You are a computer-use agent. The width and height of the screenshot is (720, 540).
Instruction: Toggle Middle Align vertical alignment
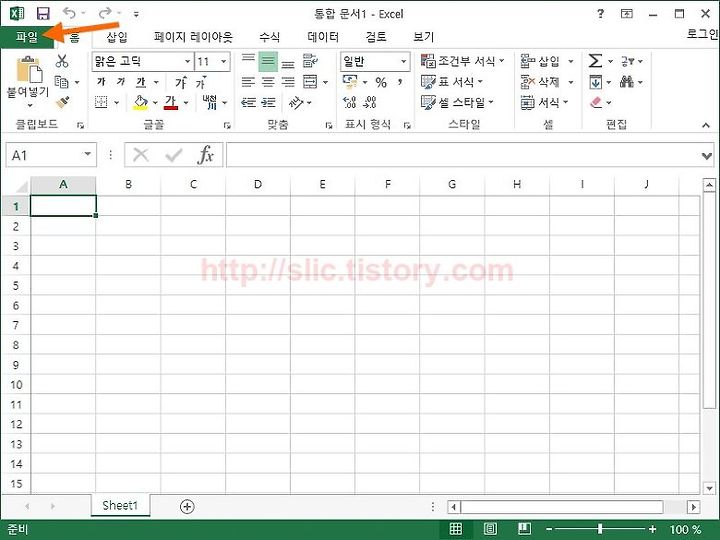click(268, 61)
